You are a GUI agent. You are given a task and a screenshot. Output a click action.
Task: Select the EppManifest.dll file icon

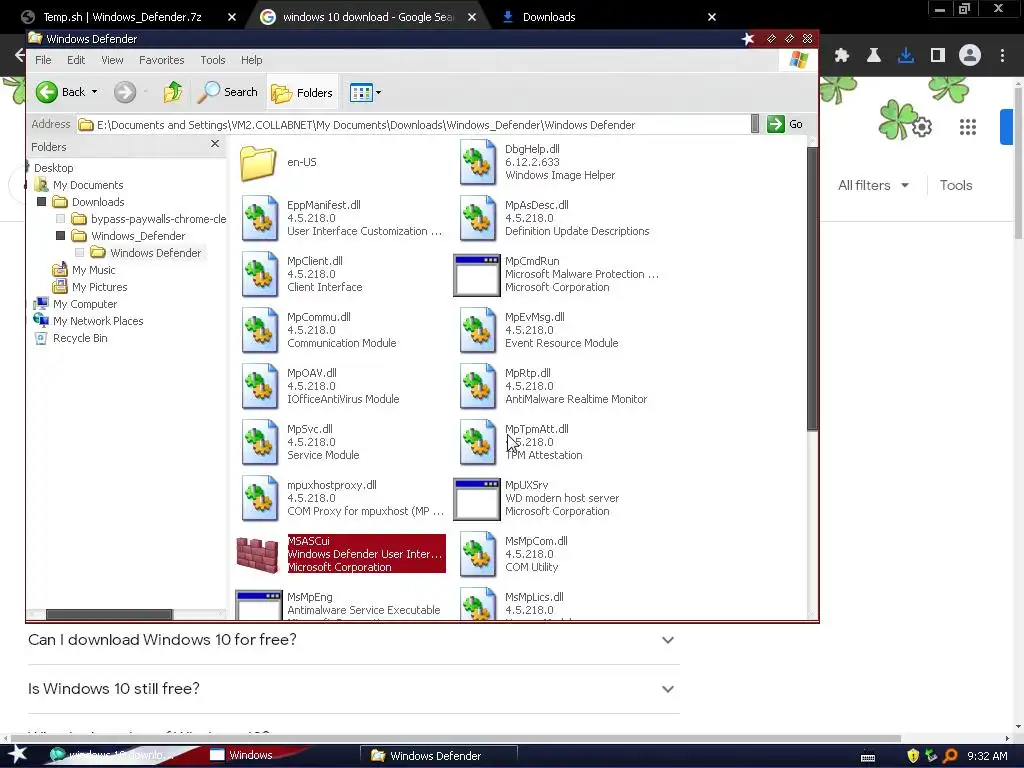pyautogui.click(x=260, y=218)
